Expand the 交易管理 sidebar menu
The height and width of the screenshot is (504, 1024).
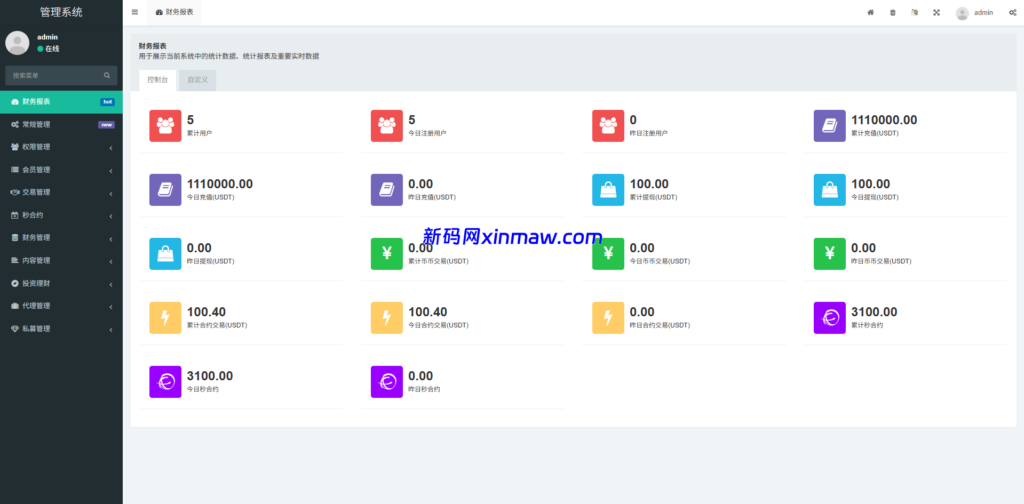point(61,193)
